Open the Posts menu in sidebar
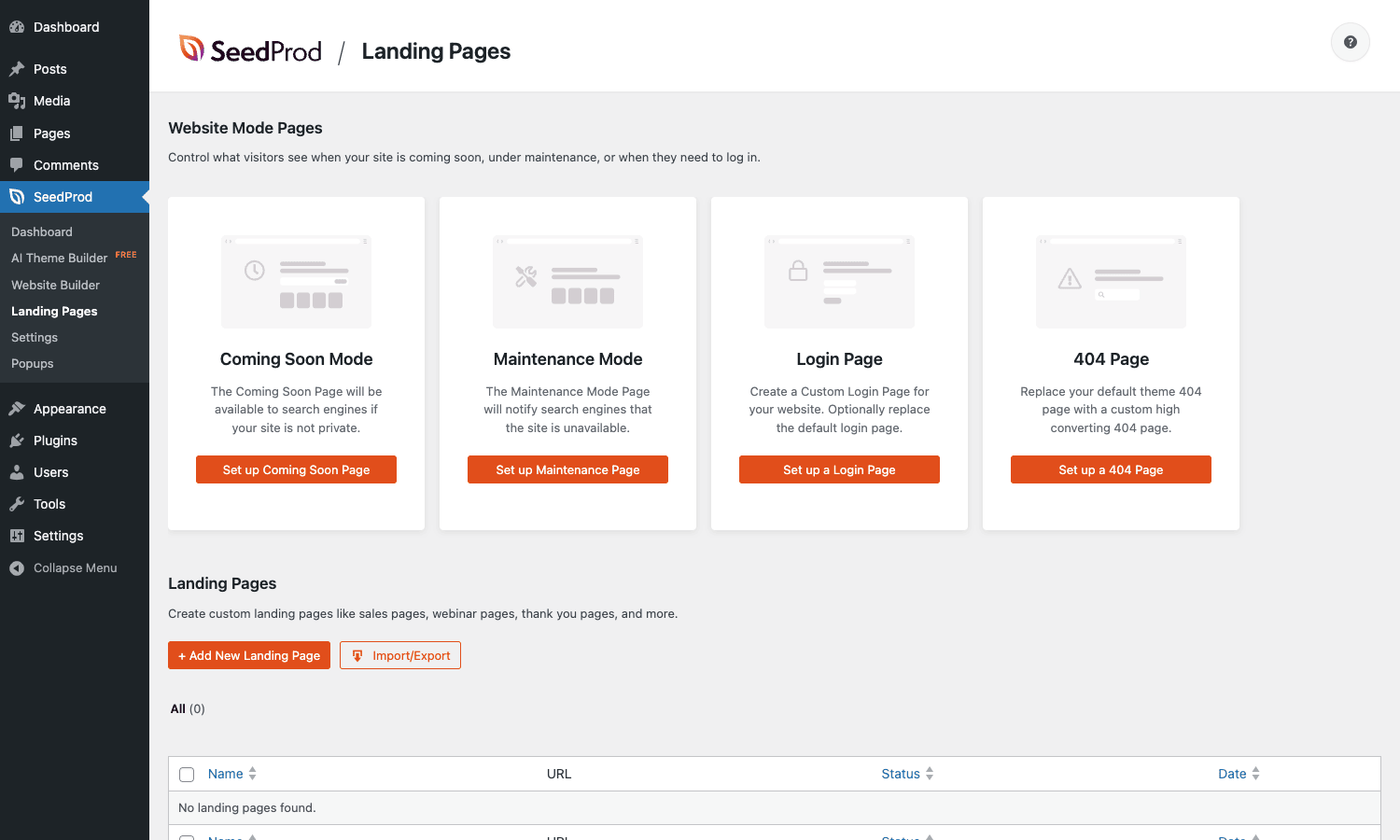1400x840 pixels. [75, 69]
